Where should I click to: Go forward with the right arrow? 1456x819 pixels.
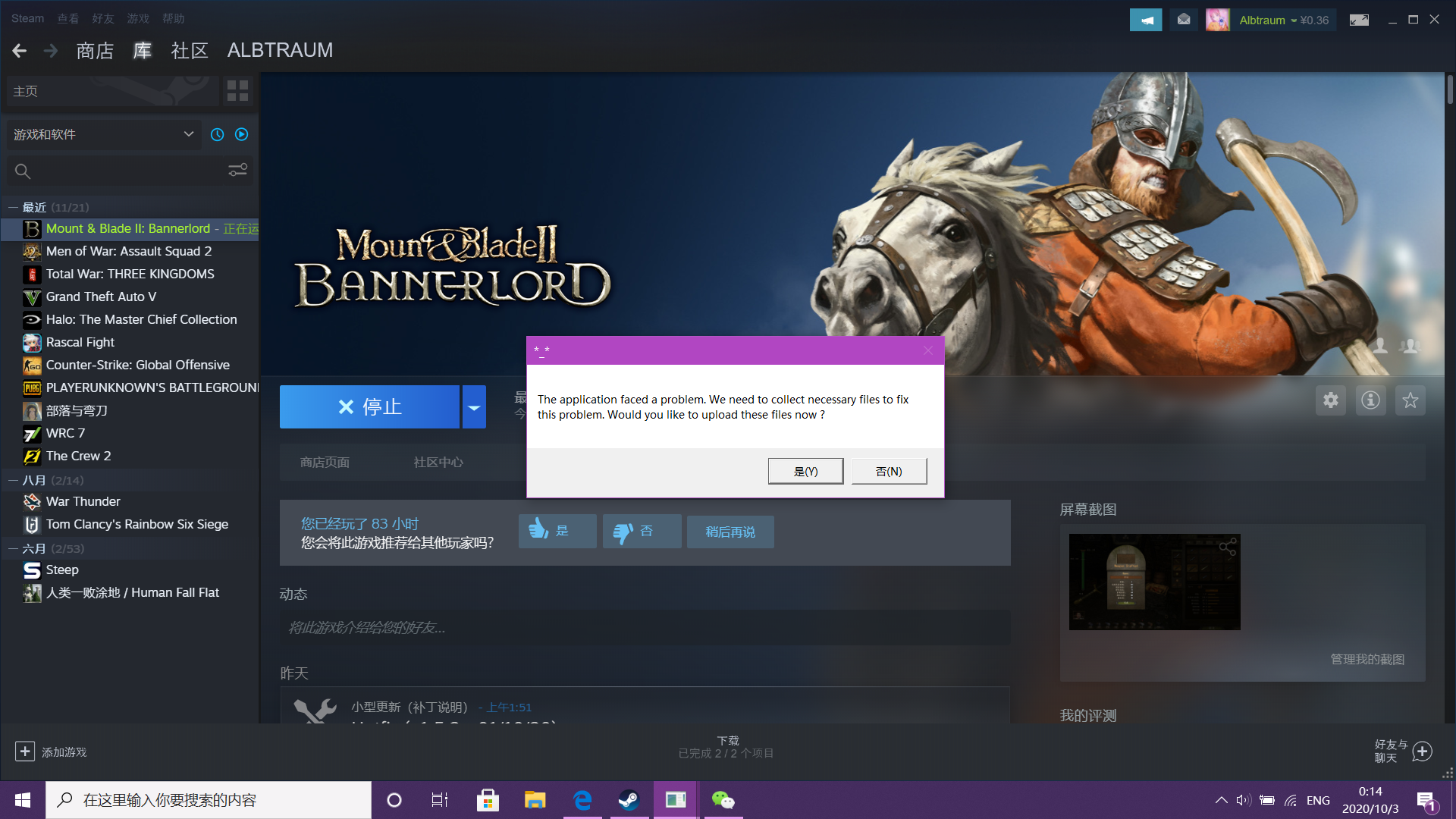pyautogui.click(x=51, y=51)
